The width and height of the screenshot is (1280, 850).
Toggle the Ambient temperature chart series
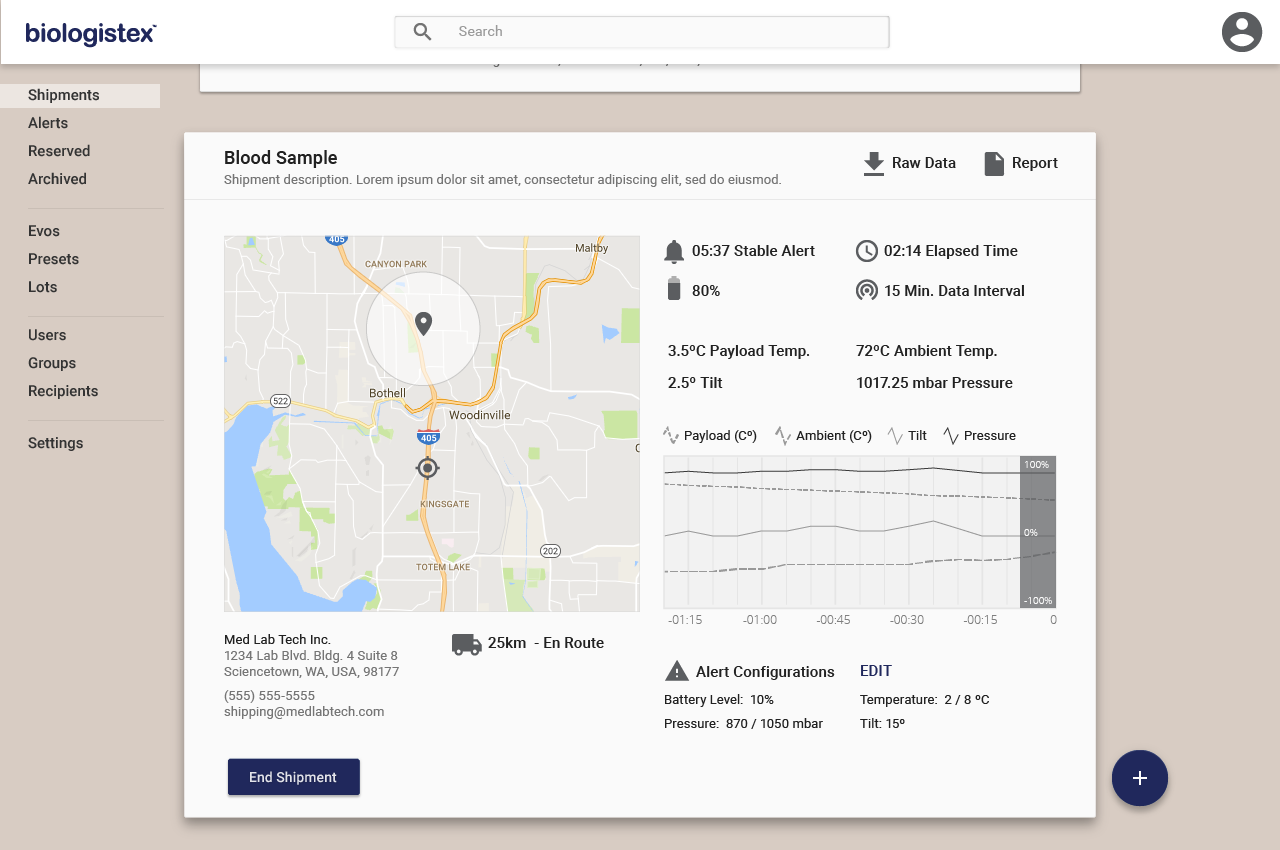point(825,435)
